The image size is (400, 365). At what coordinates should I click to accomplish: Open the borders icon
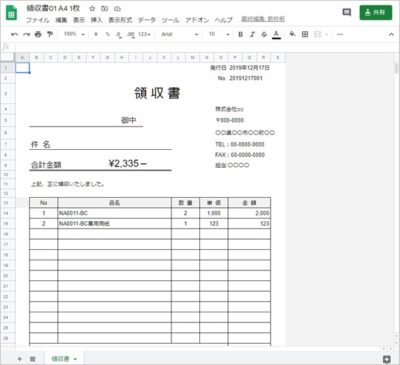[x=305, y=34]
